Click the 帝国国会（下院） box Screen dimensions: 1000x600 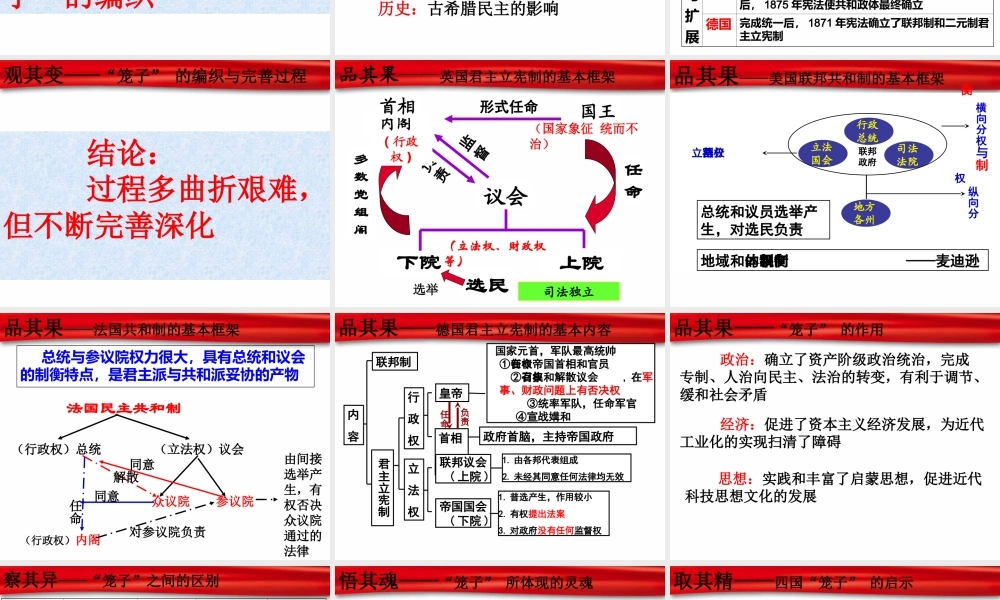click(463, 513)
